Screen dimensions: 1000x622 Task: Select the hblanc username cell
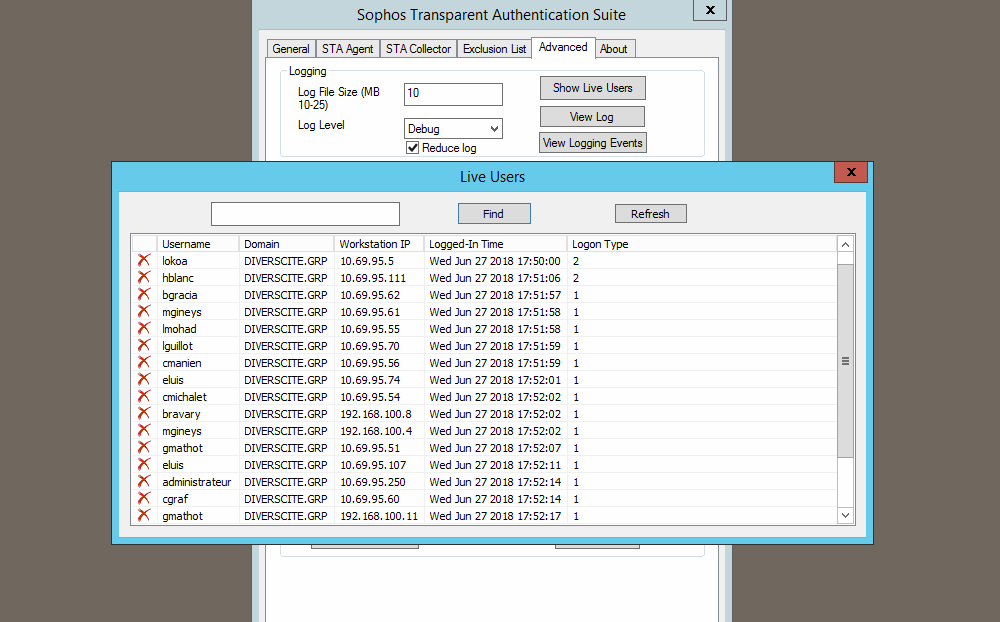tap(177, 278)
